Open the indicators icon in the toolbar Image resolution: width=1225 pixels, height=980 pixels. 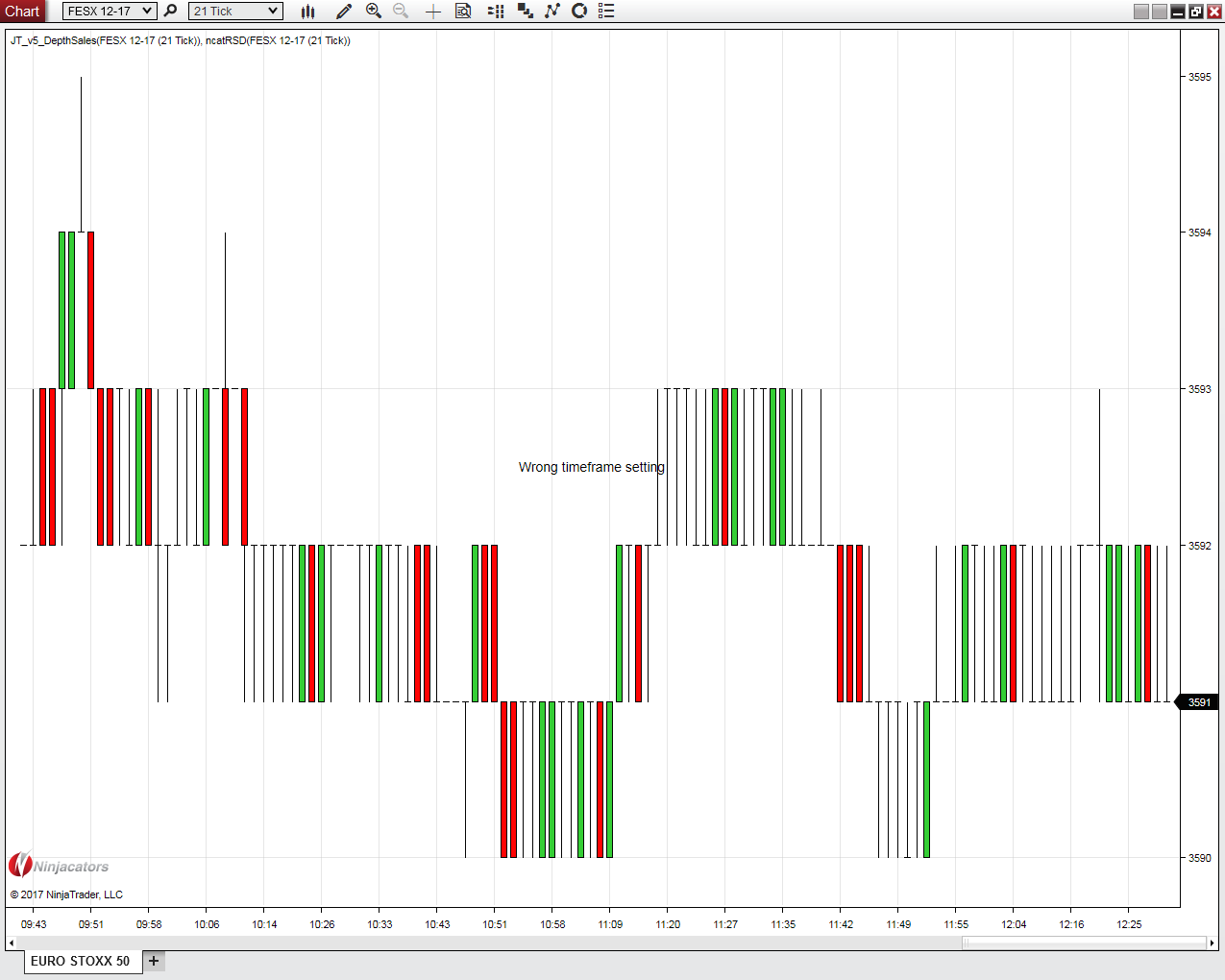pos(552,12)
